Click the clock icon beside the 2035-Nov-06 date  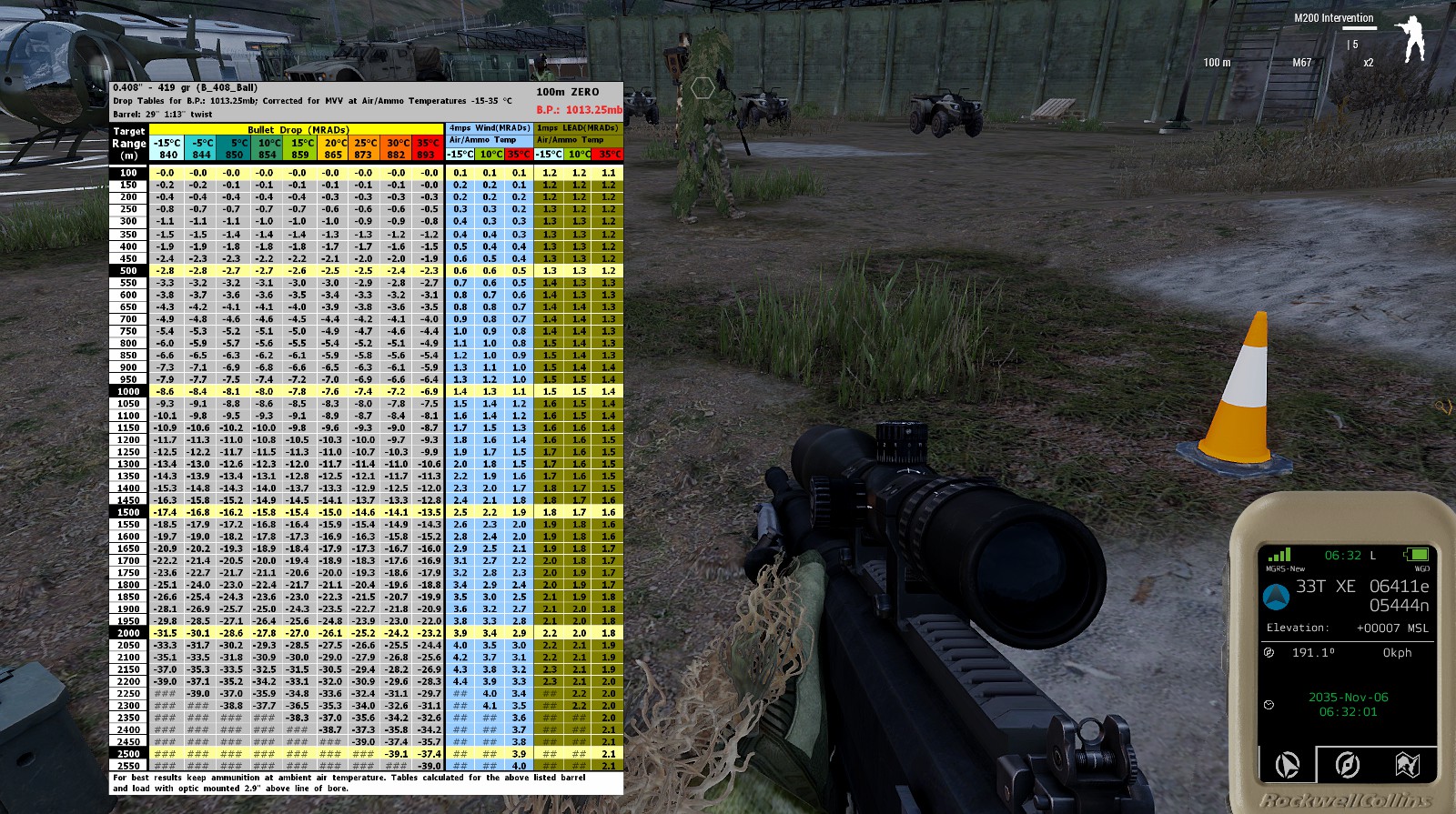(x=1269, y=705)
